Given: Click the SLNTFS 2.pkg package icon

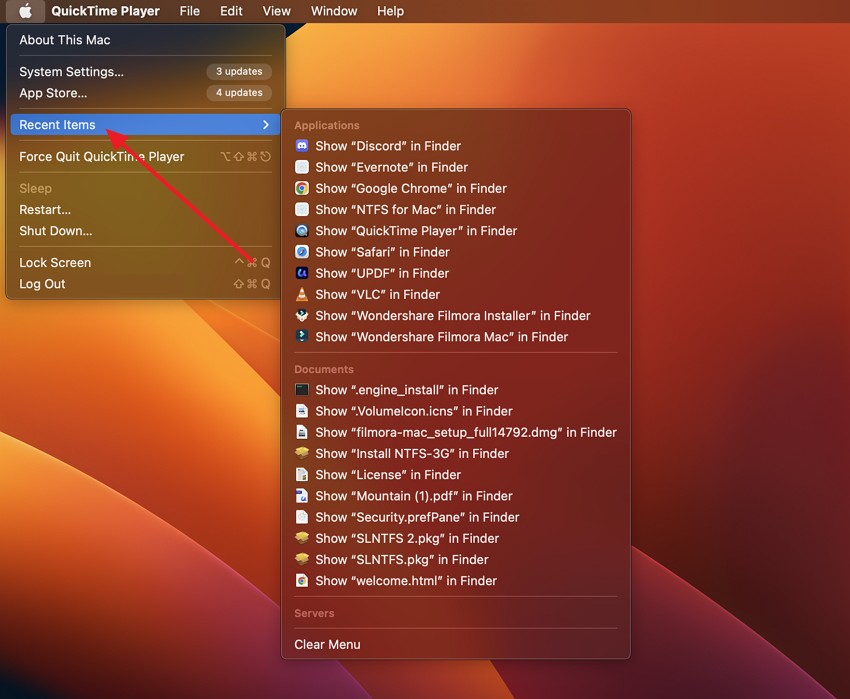Looking at the screenshot, I should [x=302, y=537].
